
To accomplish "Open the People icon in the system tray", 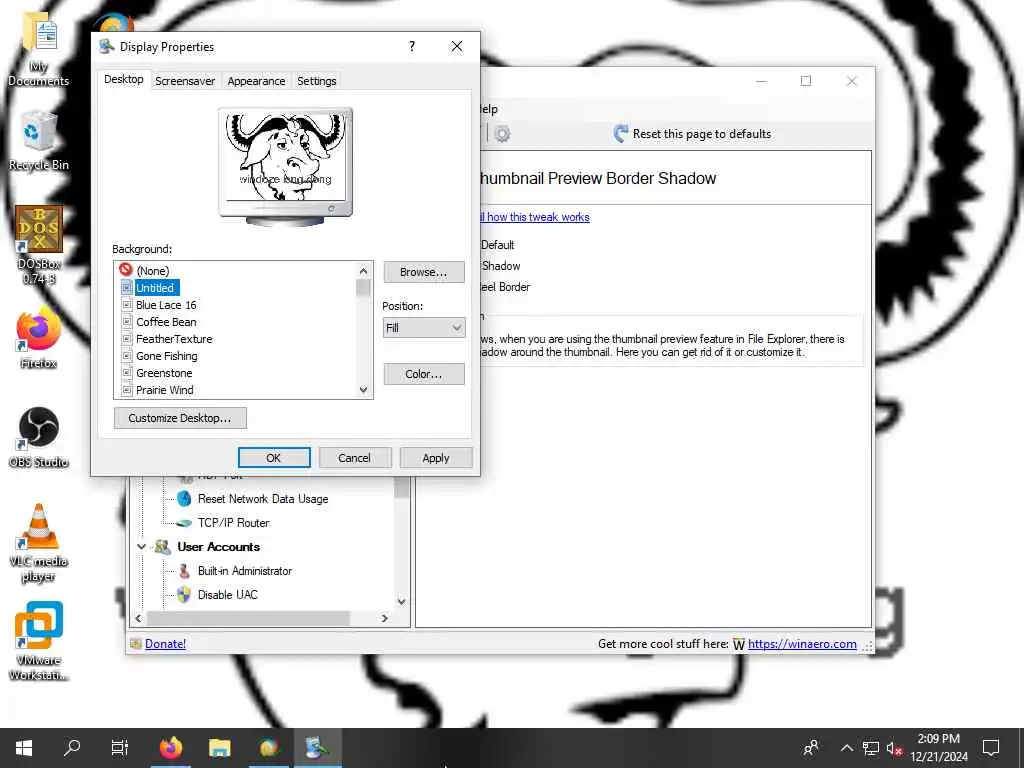I will click(811, 748).
